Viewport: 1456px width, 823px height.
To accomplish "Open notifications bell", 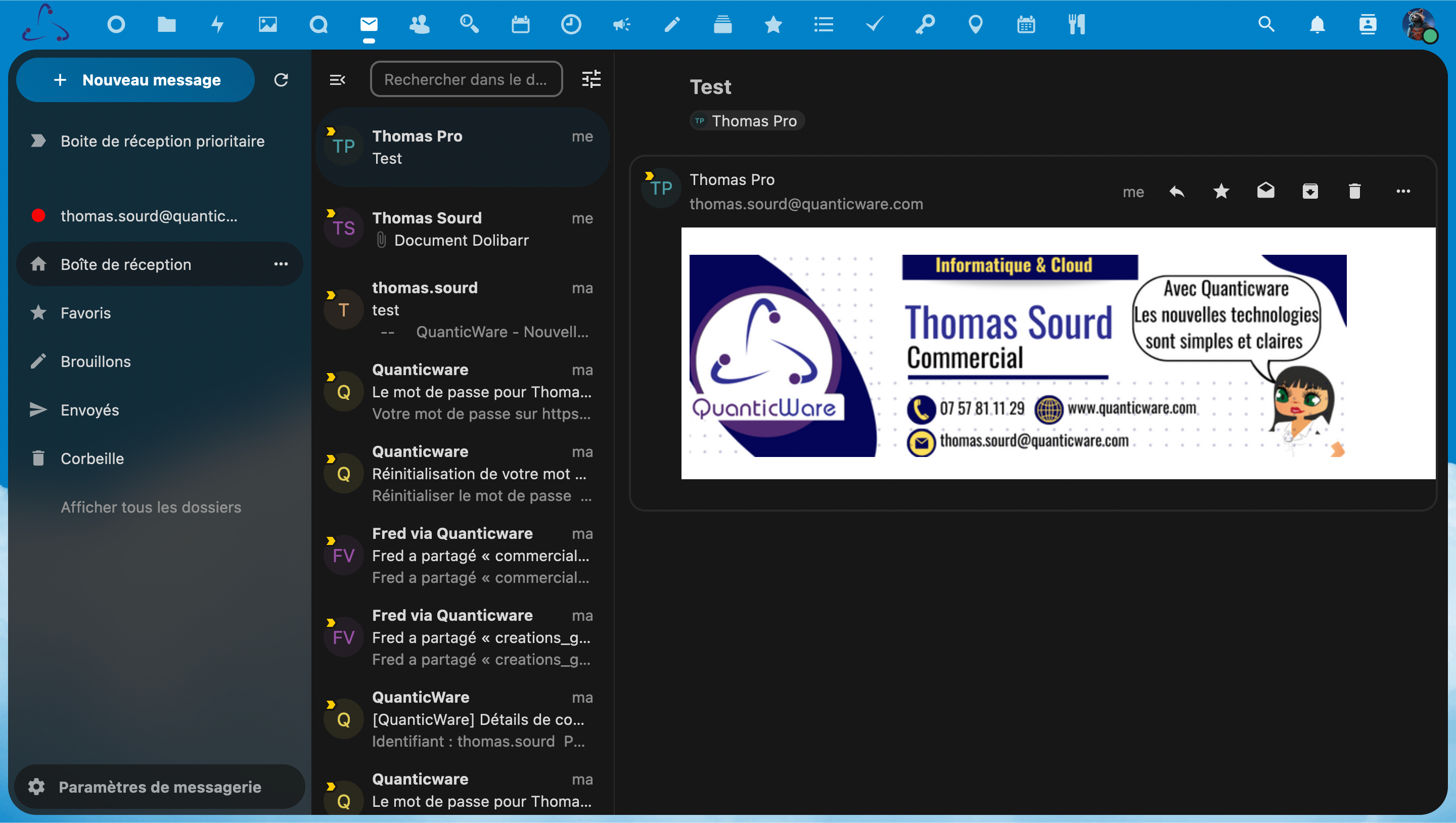I will [1317, 24].
